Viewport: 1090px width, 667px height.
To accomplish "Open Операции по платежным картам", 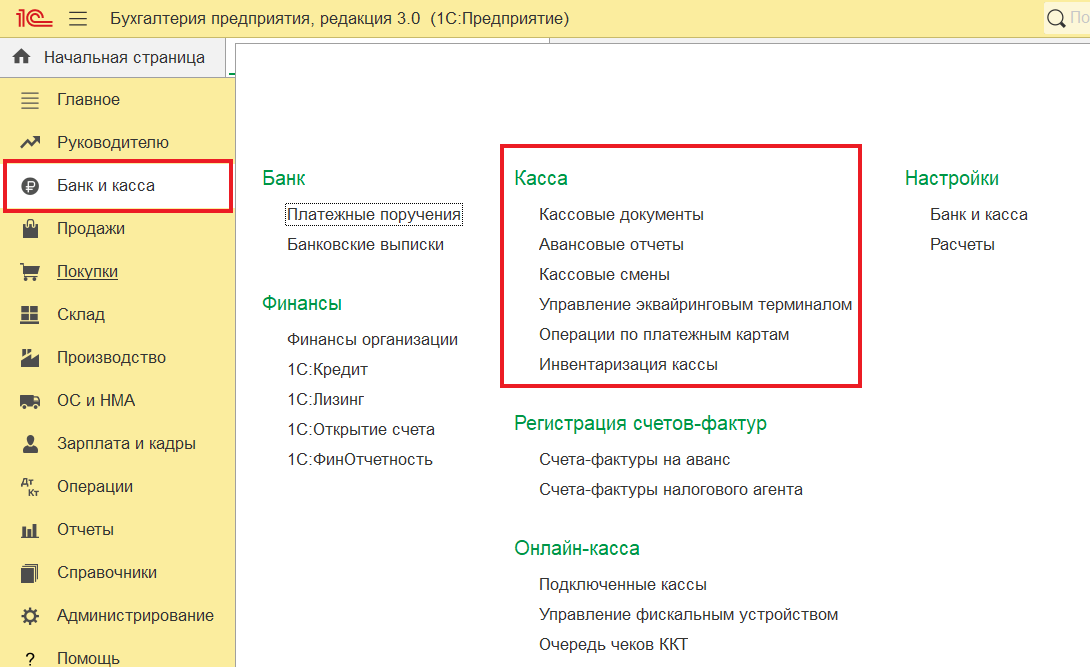I will pos(665,334).
